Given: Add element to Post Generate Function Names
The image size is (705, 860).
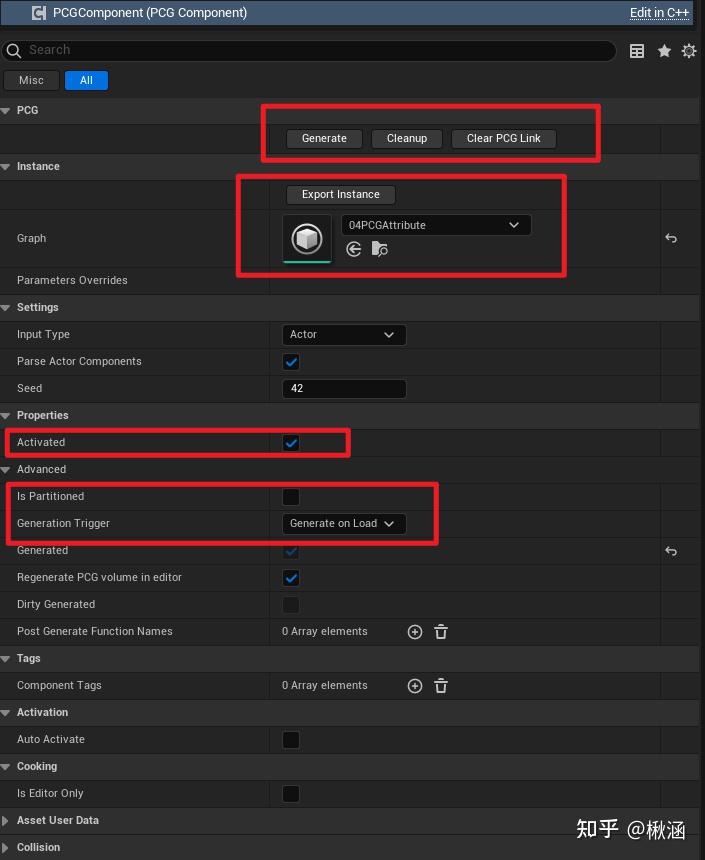Looking at the screenshot, I should point(415,632).
